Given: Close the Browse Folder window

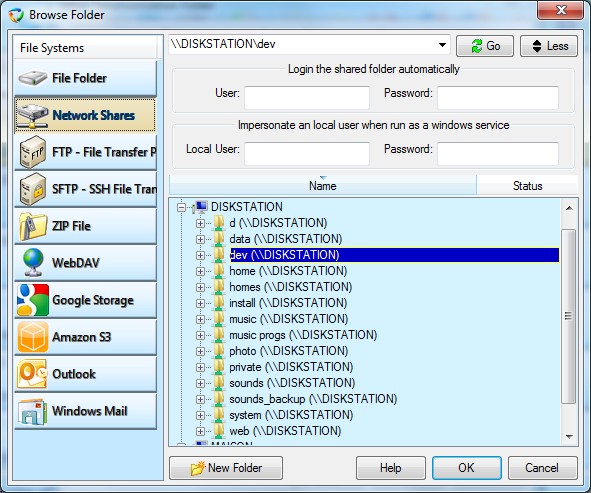Looking at the screenshot, I should 561,10.
